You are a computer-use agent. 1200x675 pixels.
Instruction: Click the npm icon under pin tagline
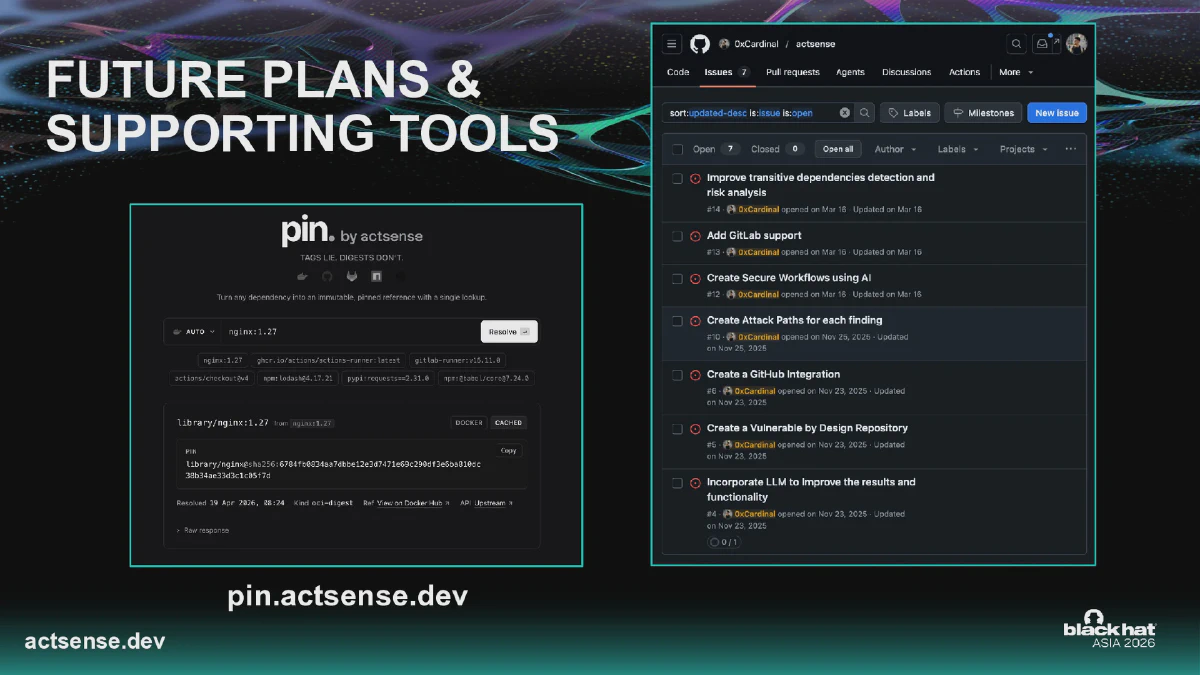click(376, 276)
